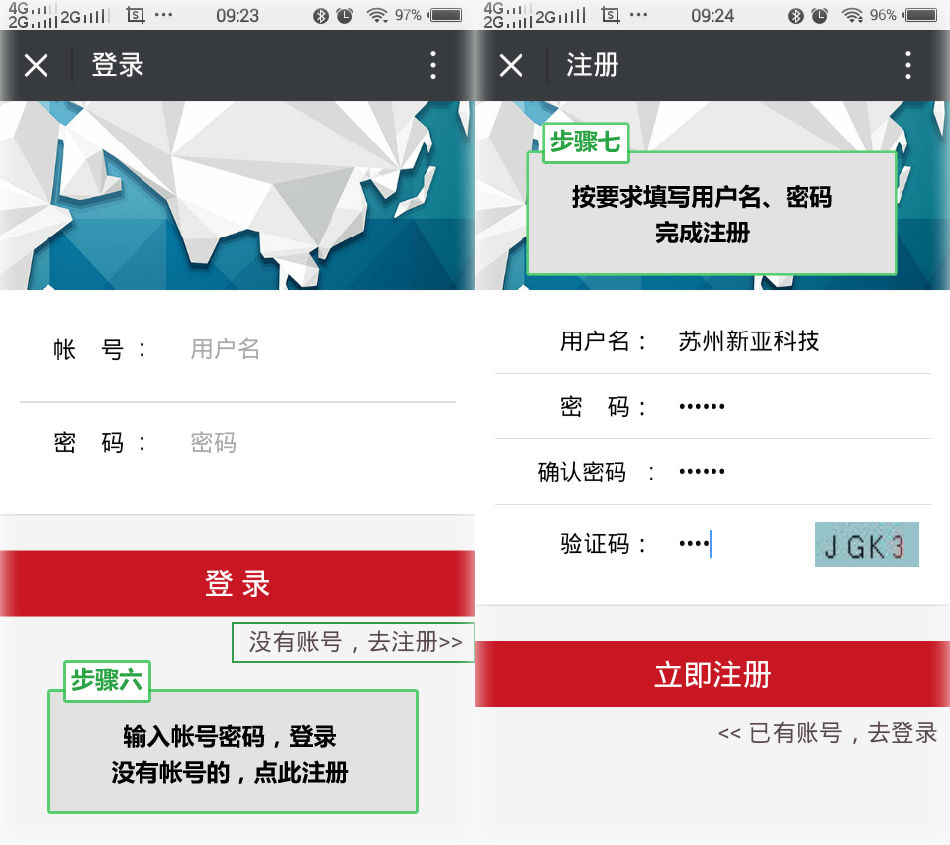Tap the 登录 page title text
Image resolution: width=950 pixels, height=845 pixels.
(118, 65)
